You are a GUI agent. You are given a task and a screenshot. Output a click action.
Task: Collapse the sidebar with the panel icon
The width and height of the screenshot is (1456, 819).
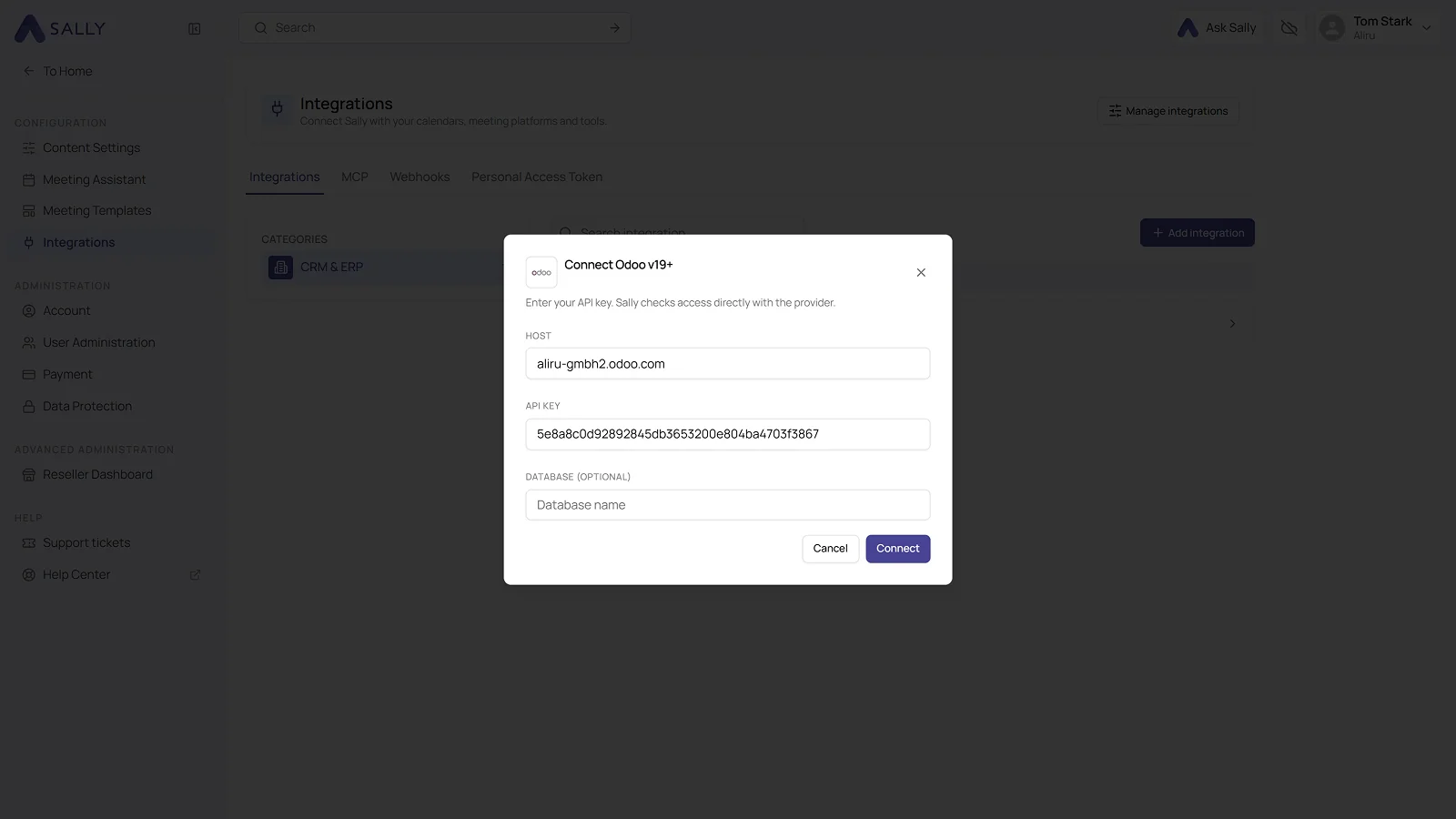click(x=195, y=28)
